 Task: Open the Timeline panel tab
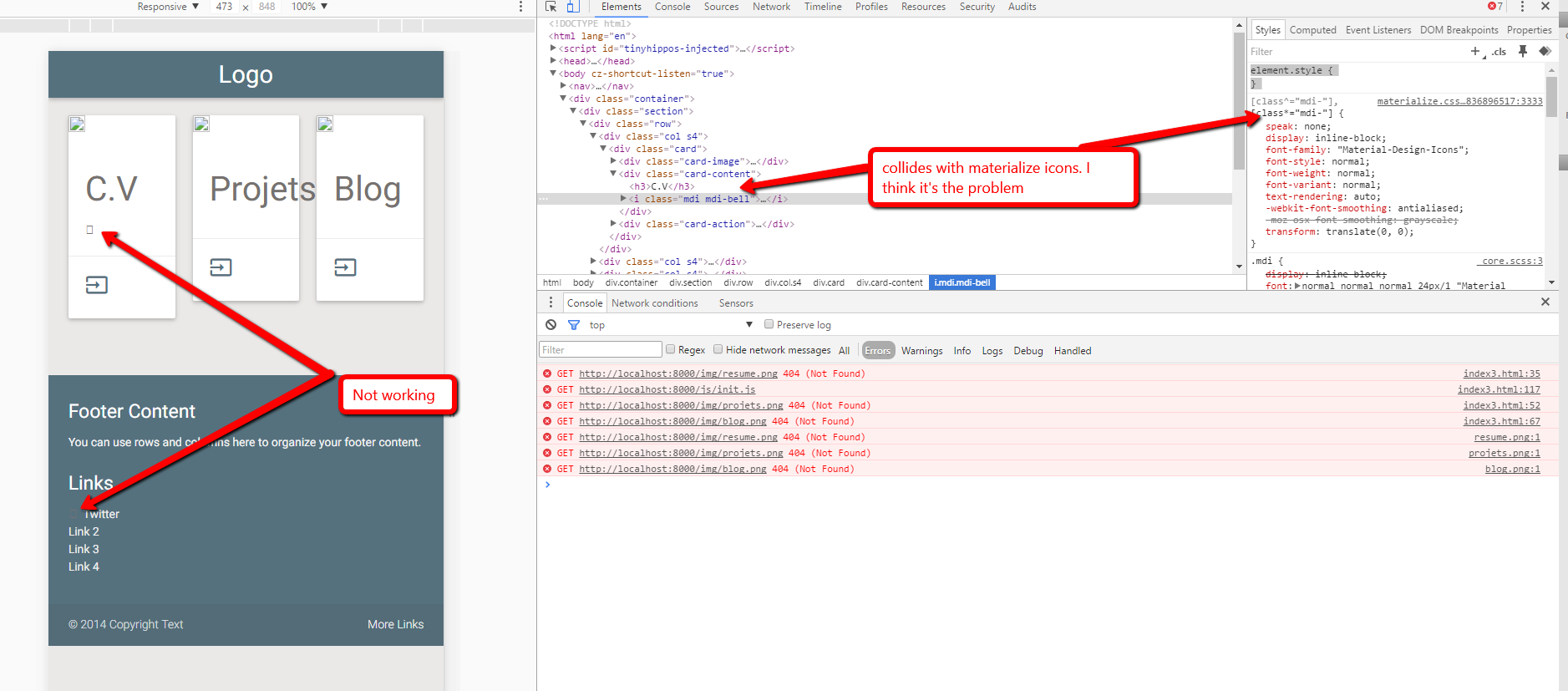click(823, 7)
